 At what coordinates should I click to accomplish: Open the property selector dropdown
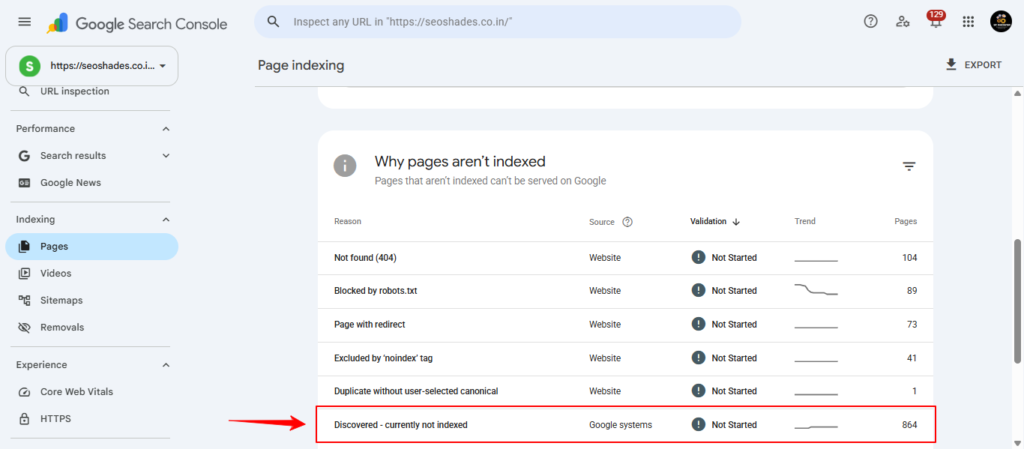pyautogui.click(x=91, y=66)
